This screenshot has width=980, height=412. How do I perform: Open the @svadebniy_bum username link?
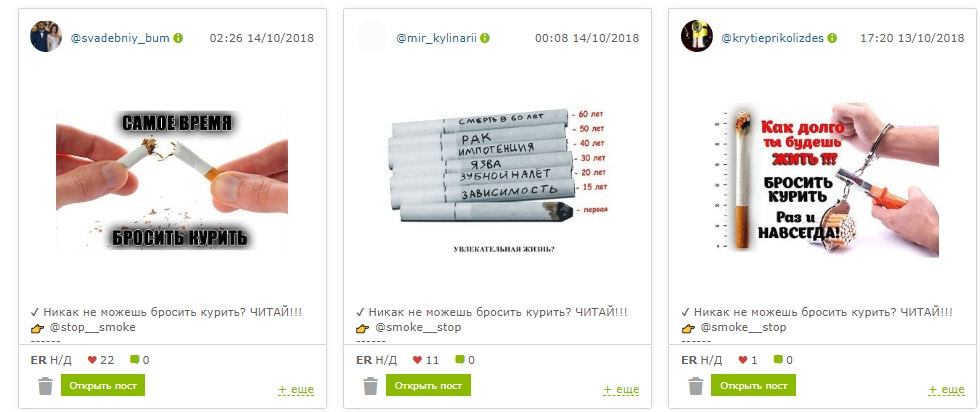[120, 38]
